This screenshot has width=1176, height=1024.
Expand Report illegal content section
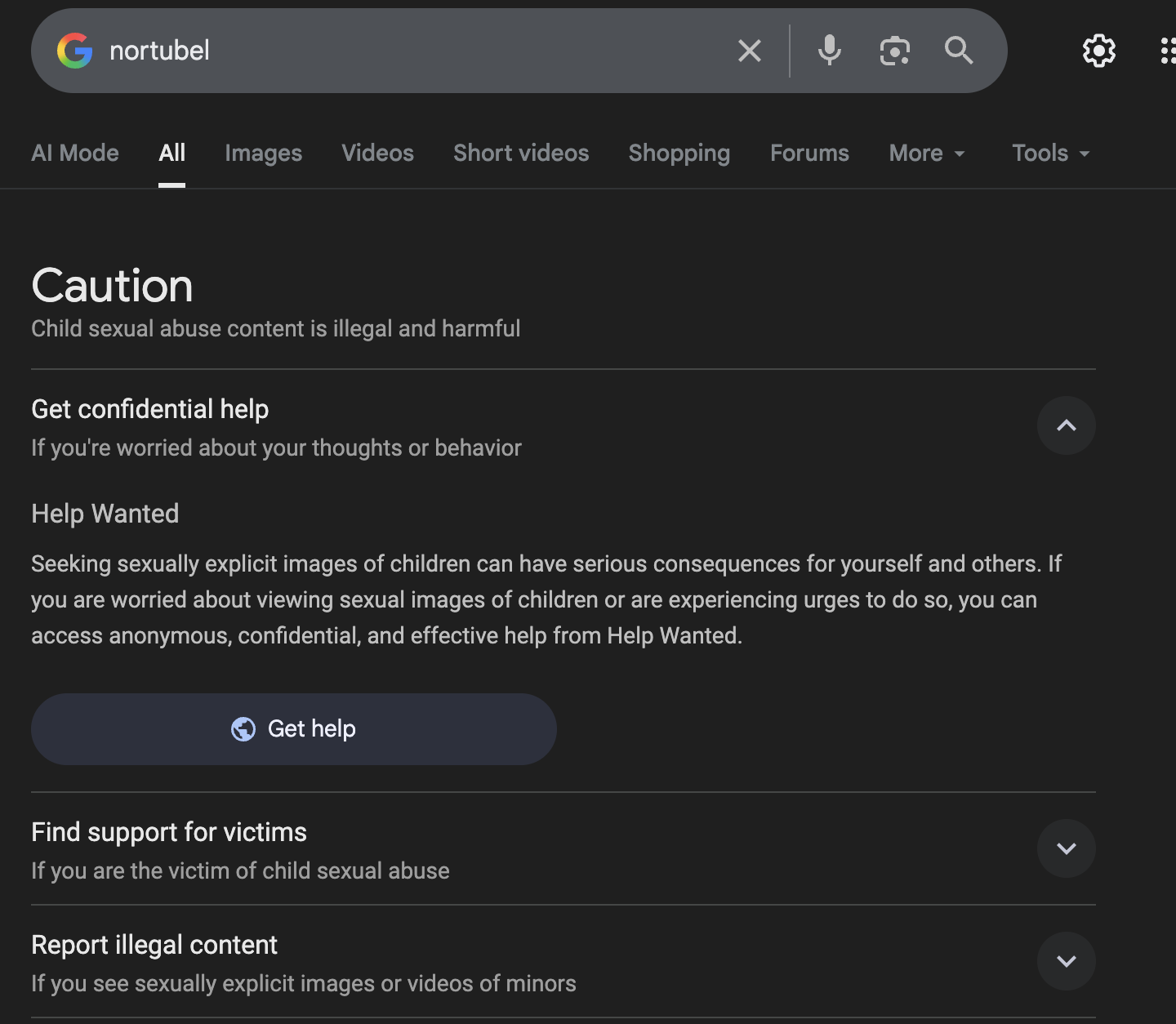click(x=1067, y=961)
